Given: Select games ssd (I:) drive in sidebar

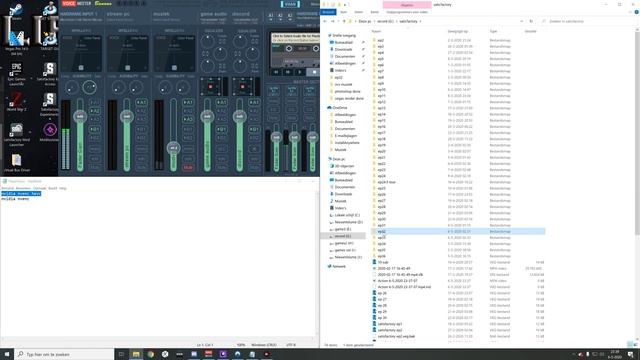Looking at the screenshot, I should pyautogui.click(x=345, y=250).
